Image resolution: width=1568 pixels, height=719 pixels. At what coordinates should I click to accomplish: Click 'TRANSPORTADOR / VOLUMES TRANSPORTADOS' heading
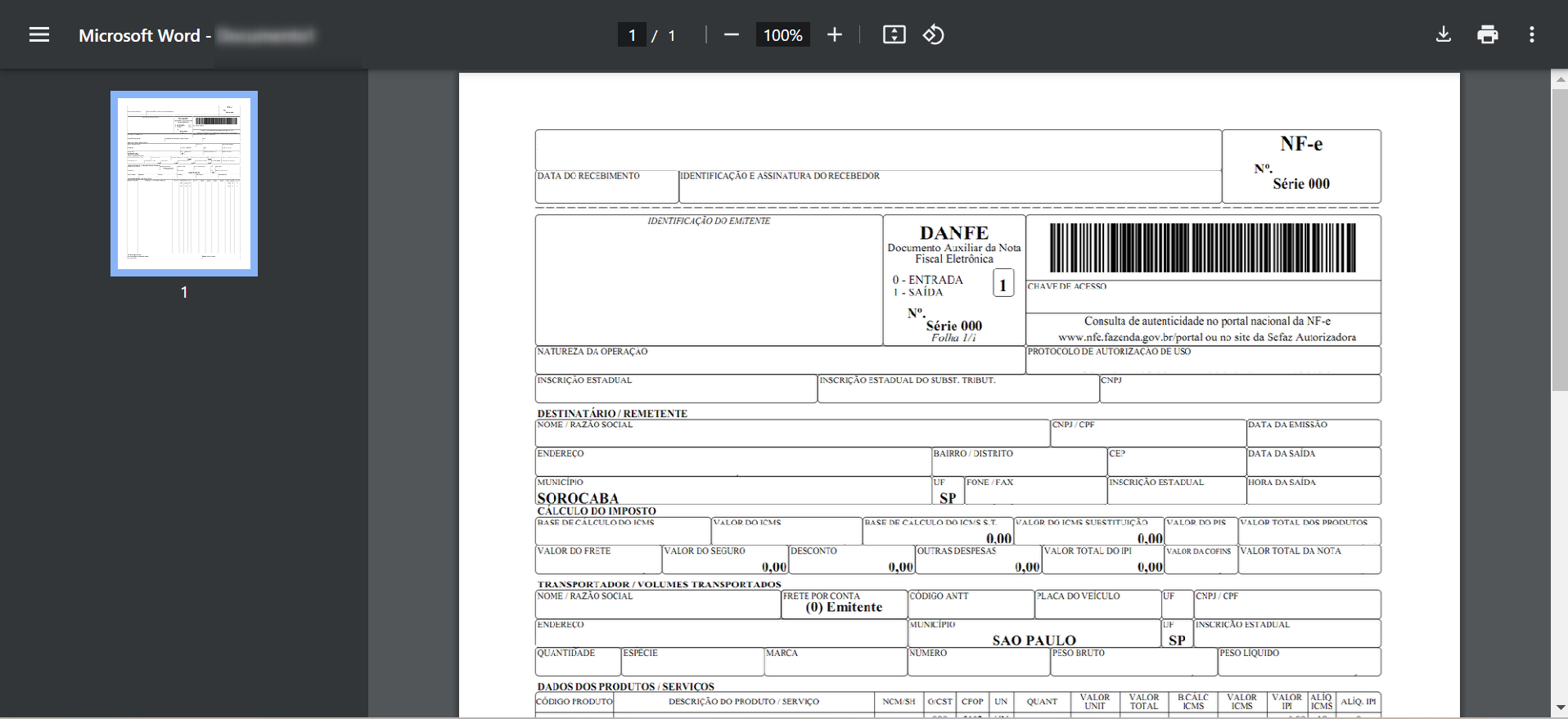(660, 584)
